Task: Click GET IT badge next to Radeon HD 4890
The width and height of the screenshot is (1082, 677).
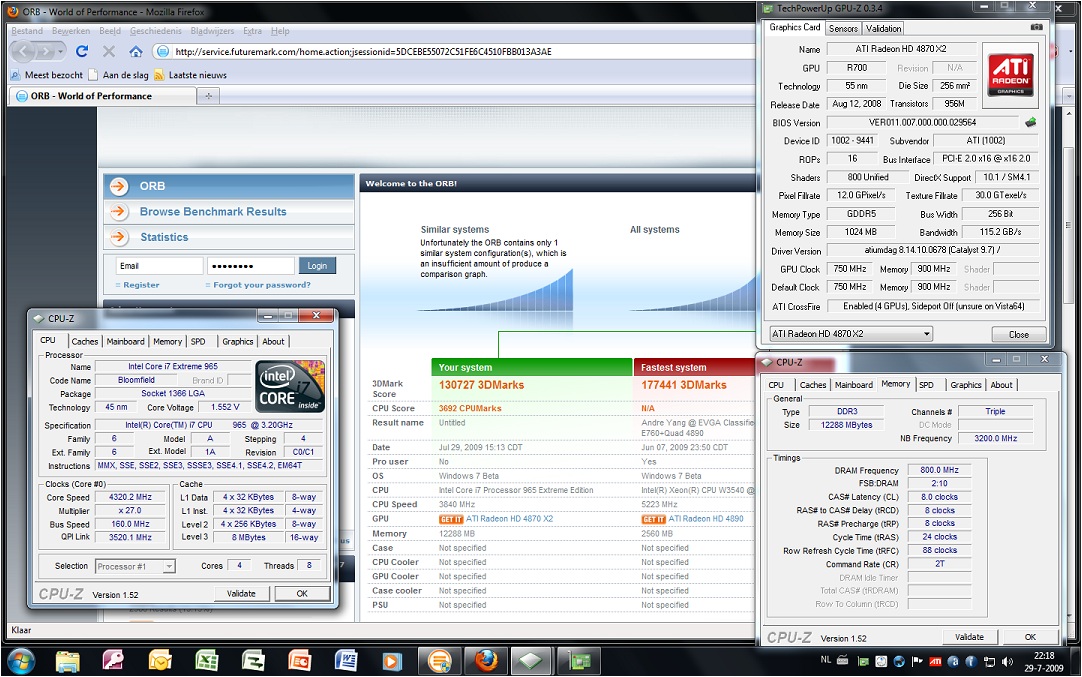Action: [653, 519]
